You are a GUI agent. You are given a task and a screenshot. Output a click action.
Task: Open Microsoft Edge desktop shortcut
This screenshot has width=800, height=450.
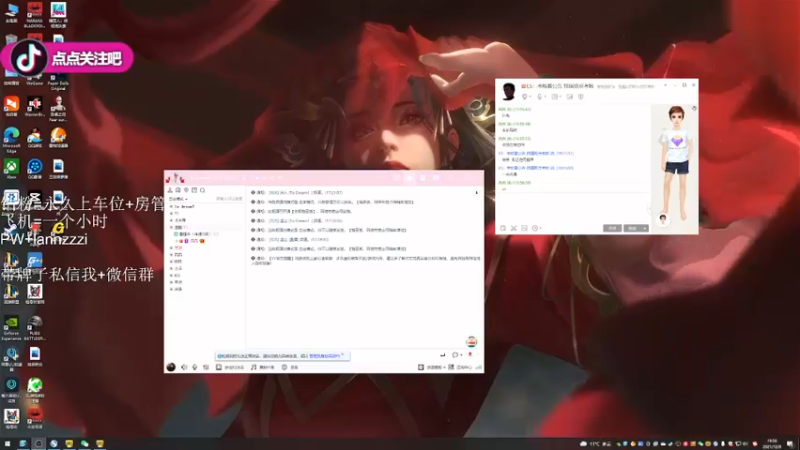(11, 140)
